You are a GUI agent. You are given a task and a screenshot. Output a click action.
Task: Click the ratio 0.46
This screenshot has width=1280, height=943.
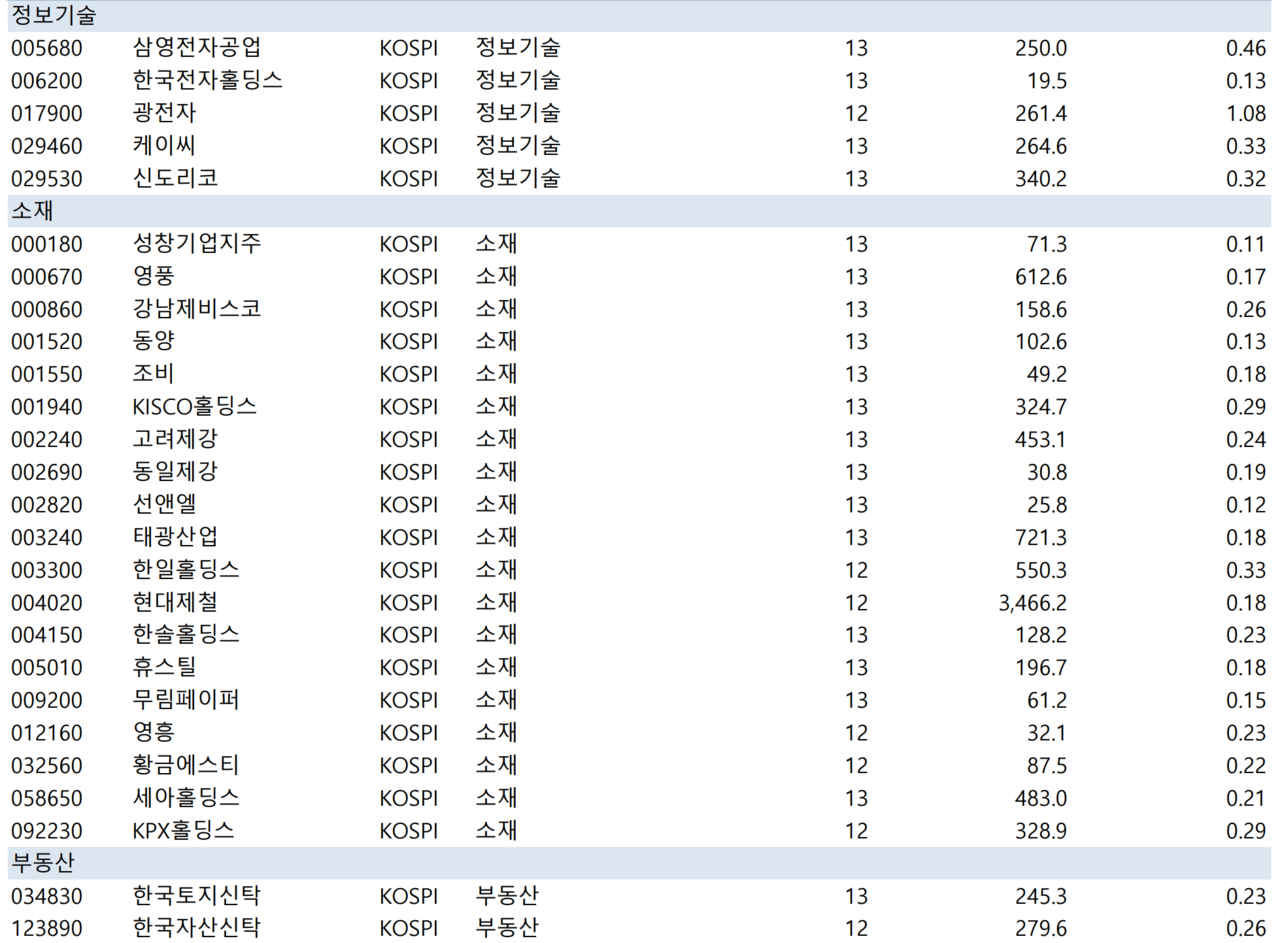tap(1246, 48)
